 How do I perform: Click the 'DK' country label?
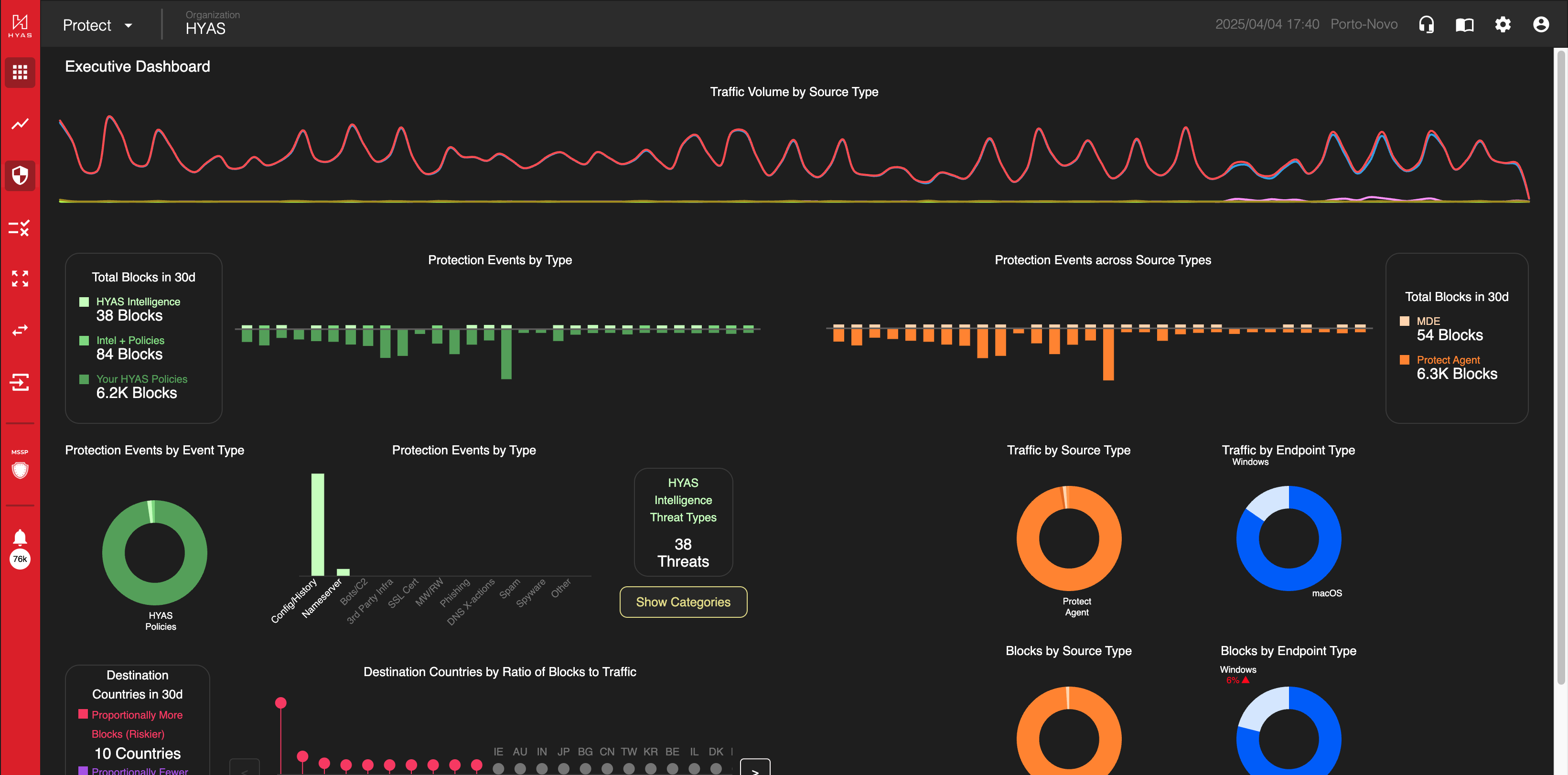tap(716, 751)
